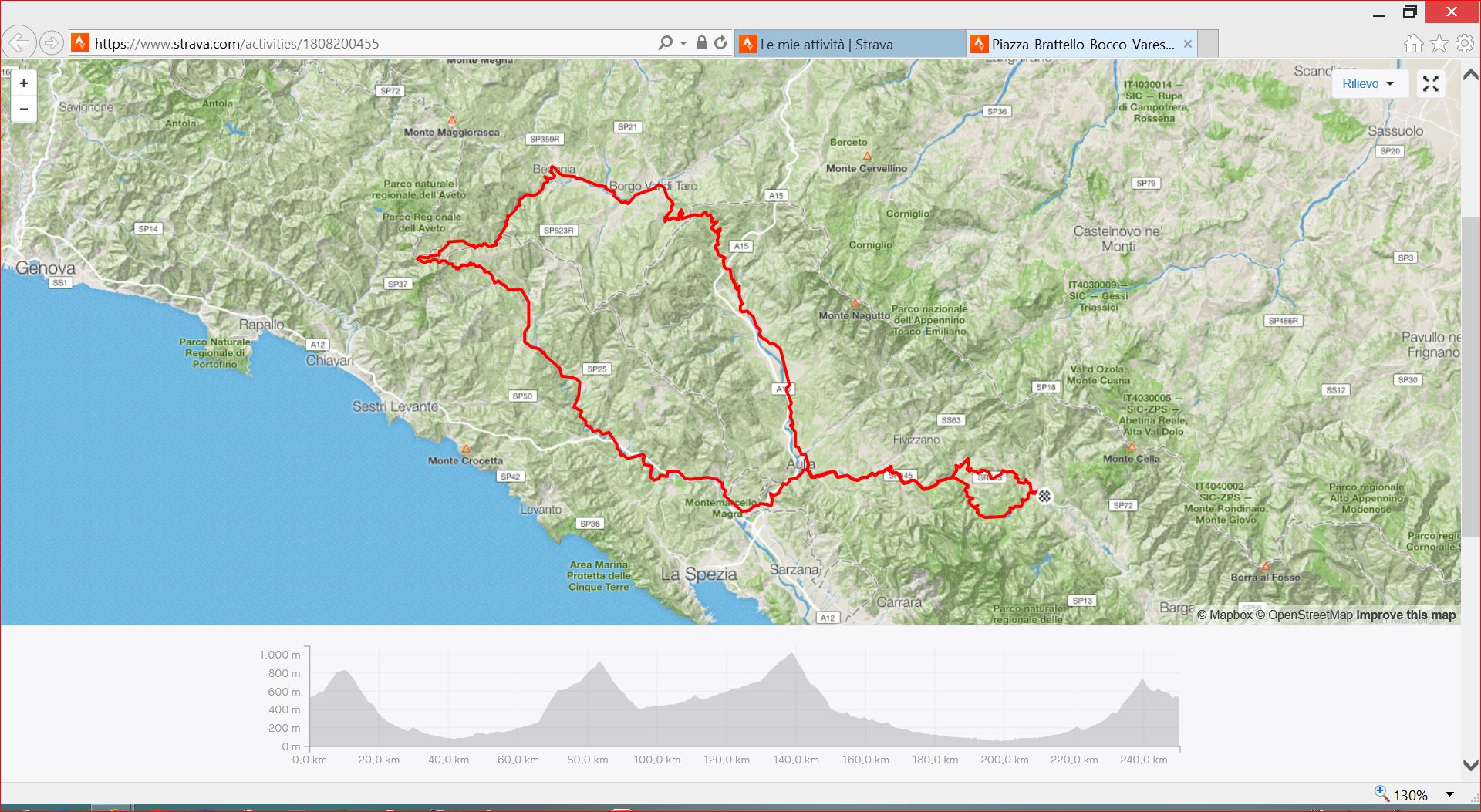Click the Borra al Fosso peak marker

1266,566
